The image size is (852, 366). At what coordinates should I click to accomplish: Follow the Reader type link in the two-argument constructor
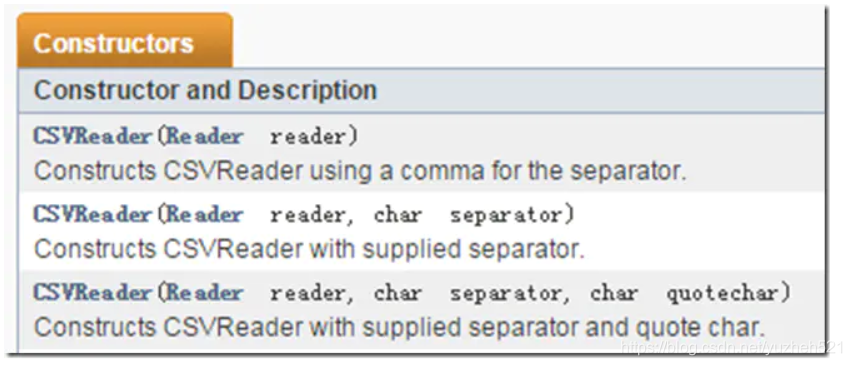click(204, 214)
